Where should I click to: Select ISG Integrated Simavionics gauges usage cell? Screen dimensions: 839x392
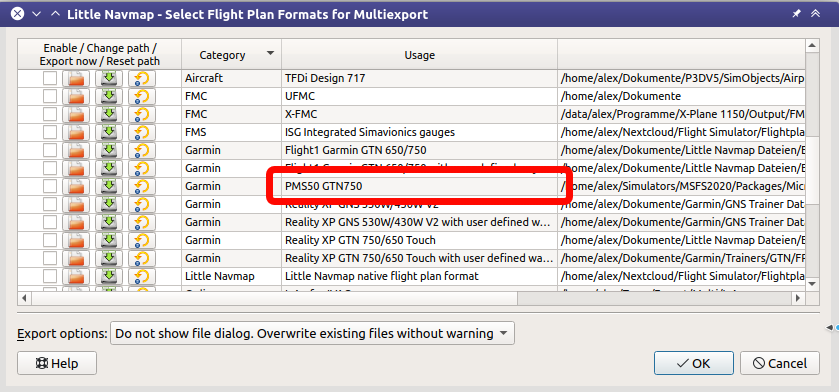point(420,132)
